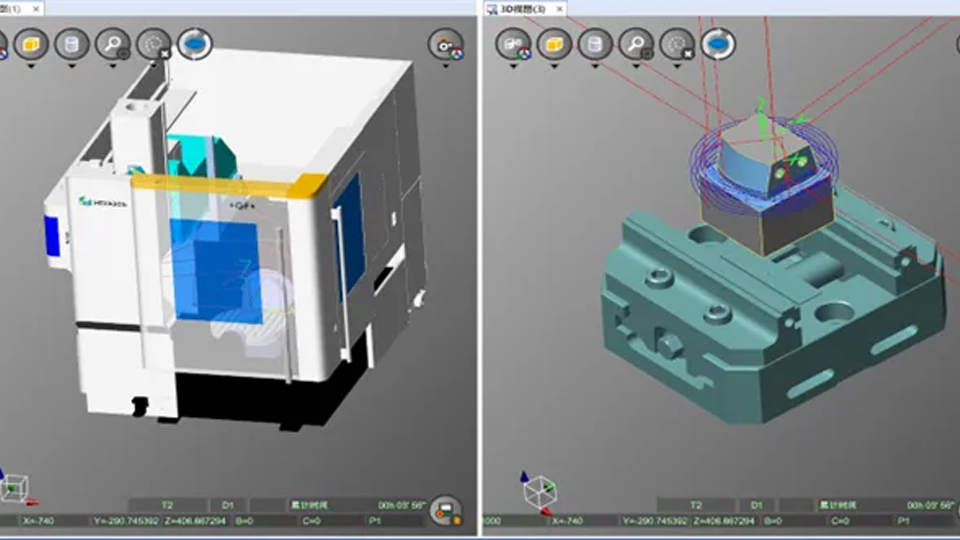Toggle the dotted circle selection icon, left view
This screenshot has height=540, width=960.
pyautogui.click(x=153, y=44)
